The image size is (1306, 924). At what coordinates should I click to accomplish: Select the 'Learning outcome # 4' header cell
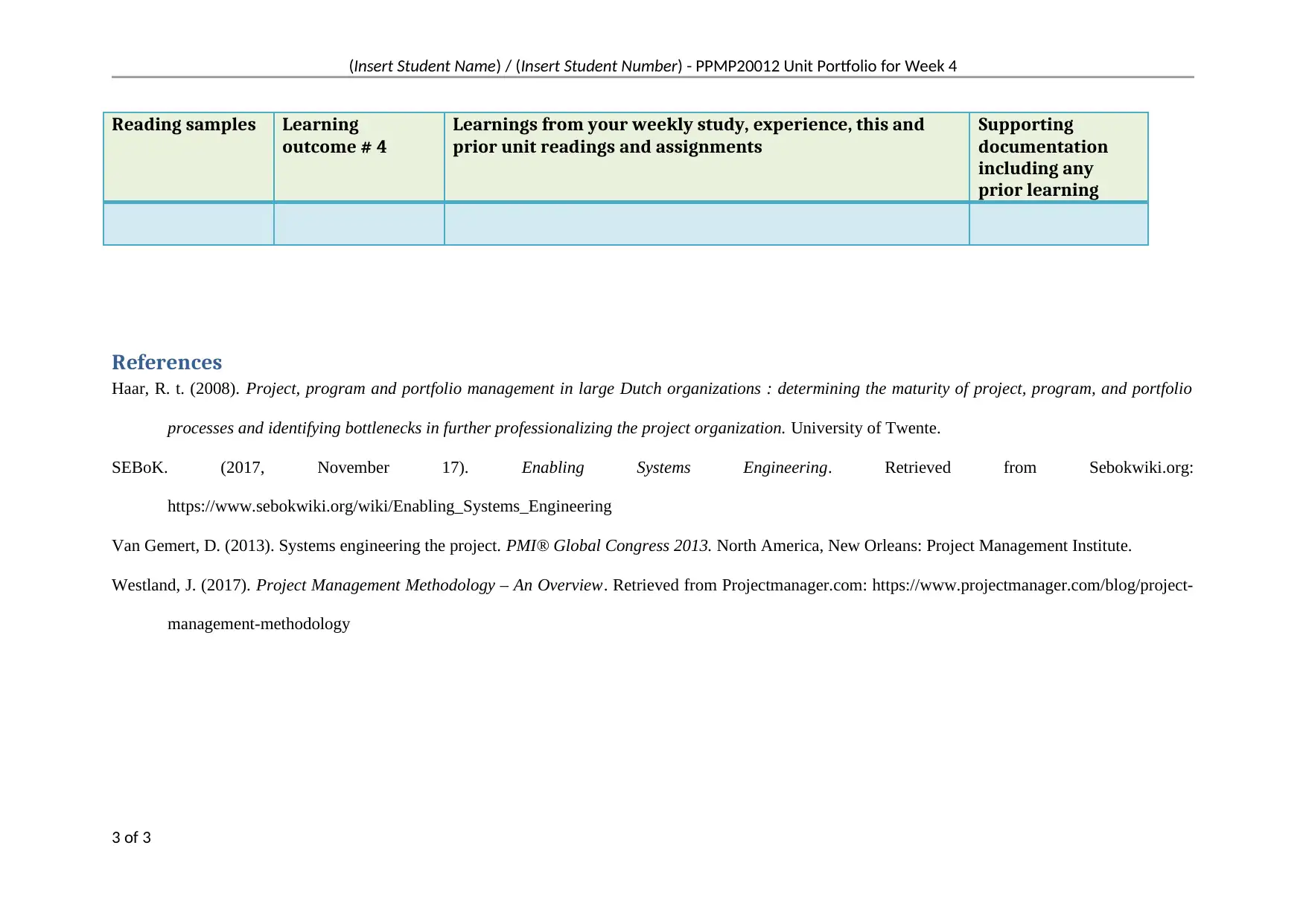coord(360,157)
